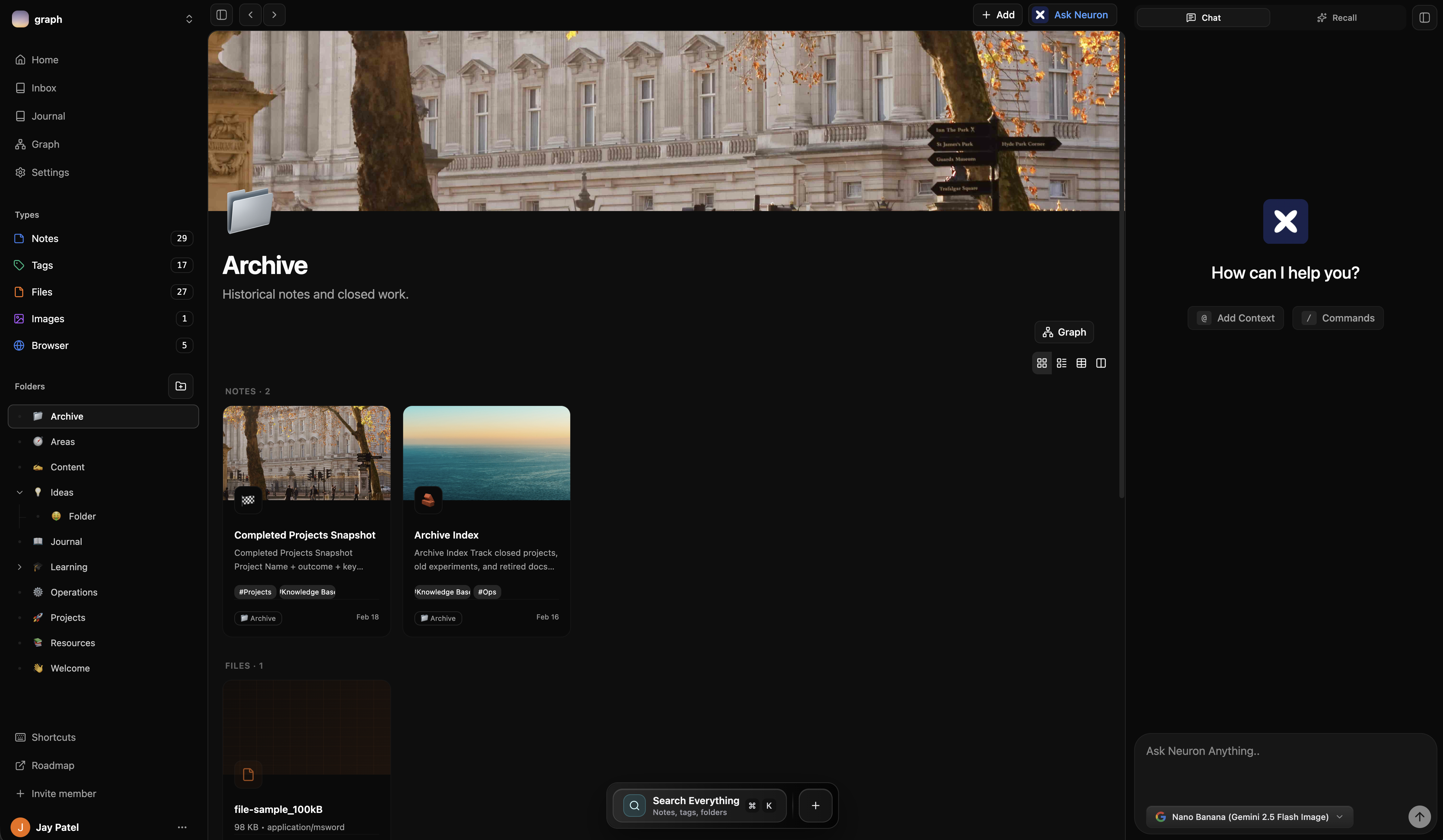1443x840 pixels.
Task: Toggle the right Neuron panel closed
Action: pyautogui.click(x=1424, y=17)
